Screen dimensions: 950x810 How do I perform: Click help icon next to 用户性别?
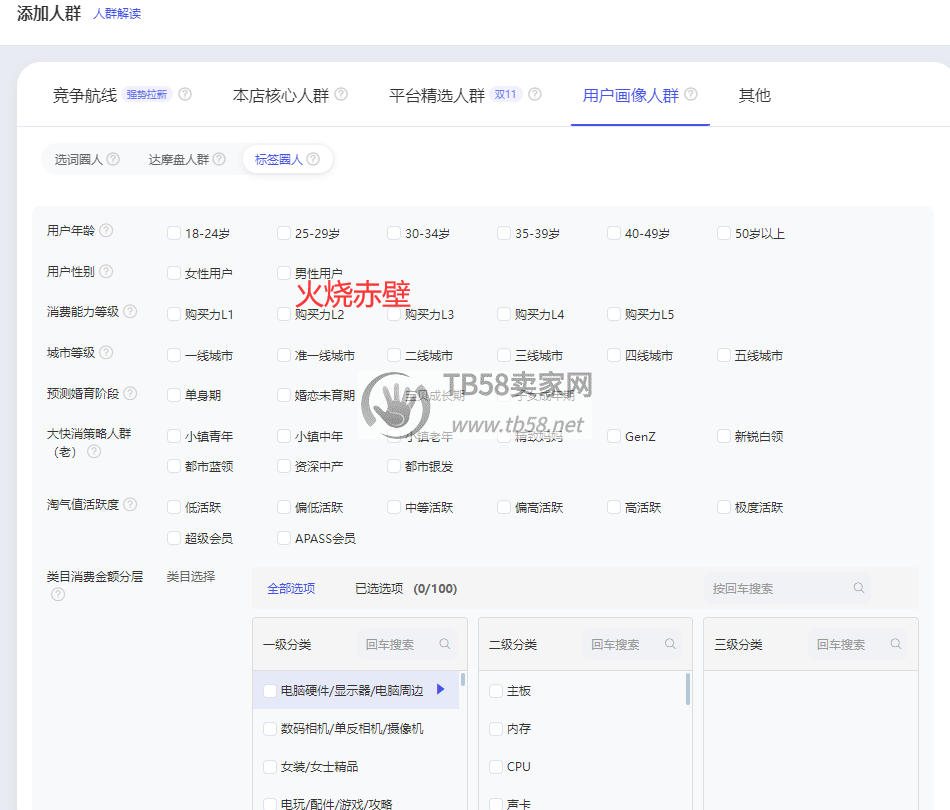point(106,271)
